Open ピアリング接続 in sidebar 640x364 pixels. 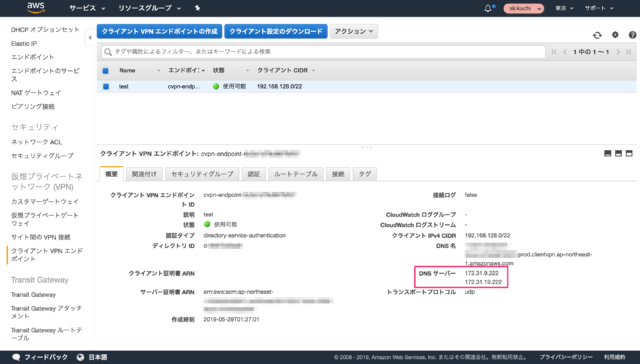33,107
